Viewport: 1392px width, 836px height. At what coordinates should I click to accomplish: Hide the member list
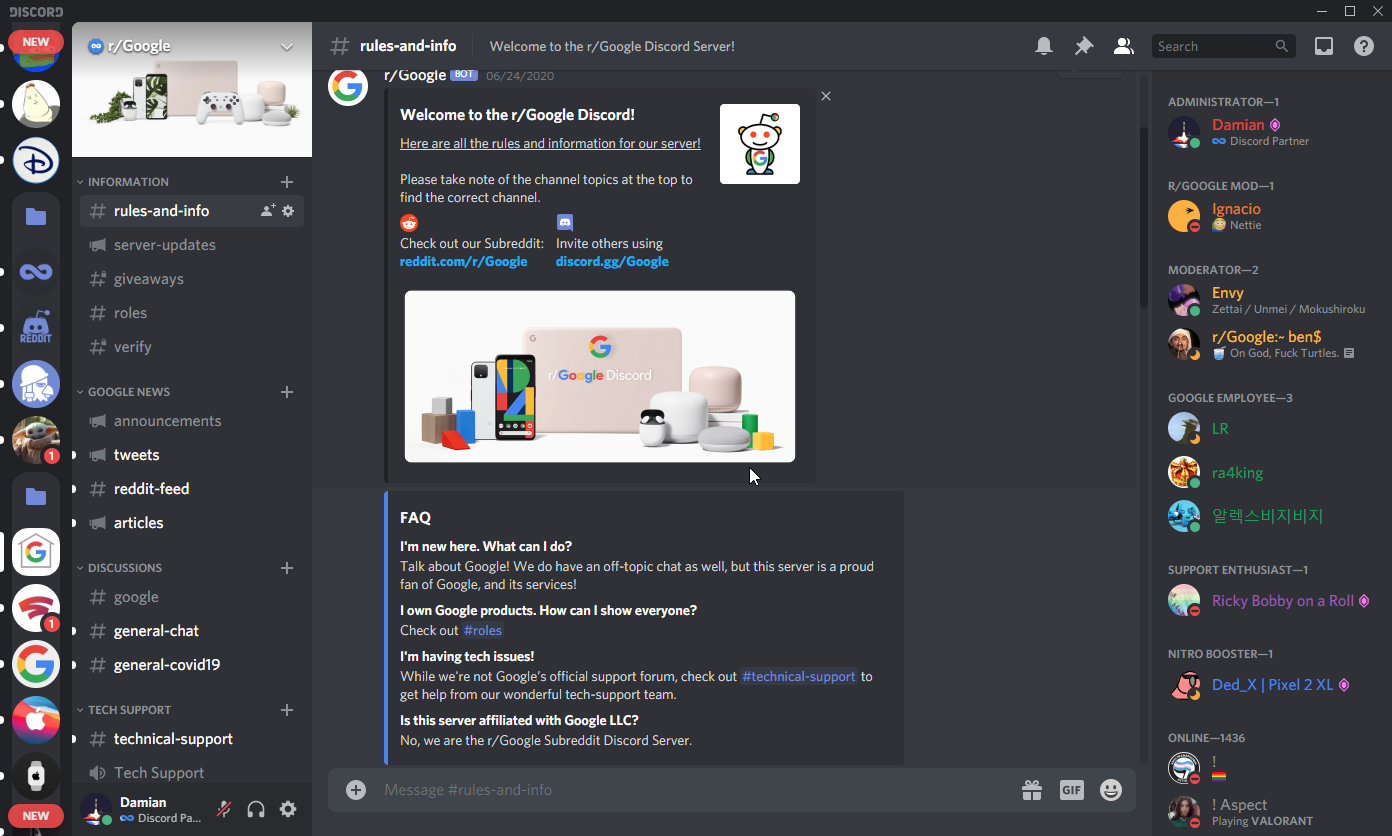1124,46
